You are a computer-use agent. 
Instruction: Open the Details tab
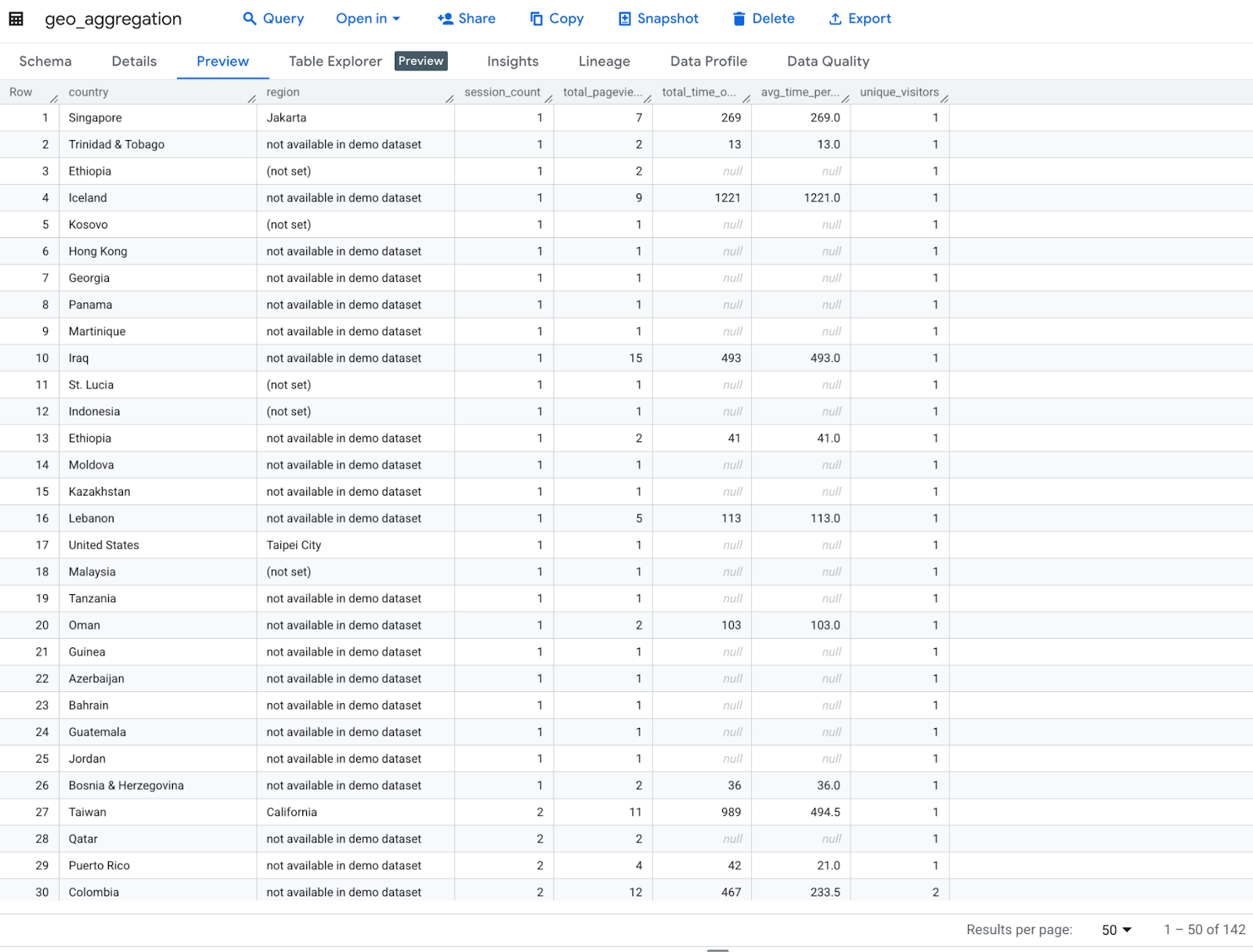click(x=134, y=61)
